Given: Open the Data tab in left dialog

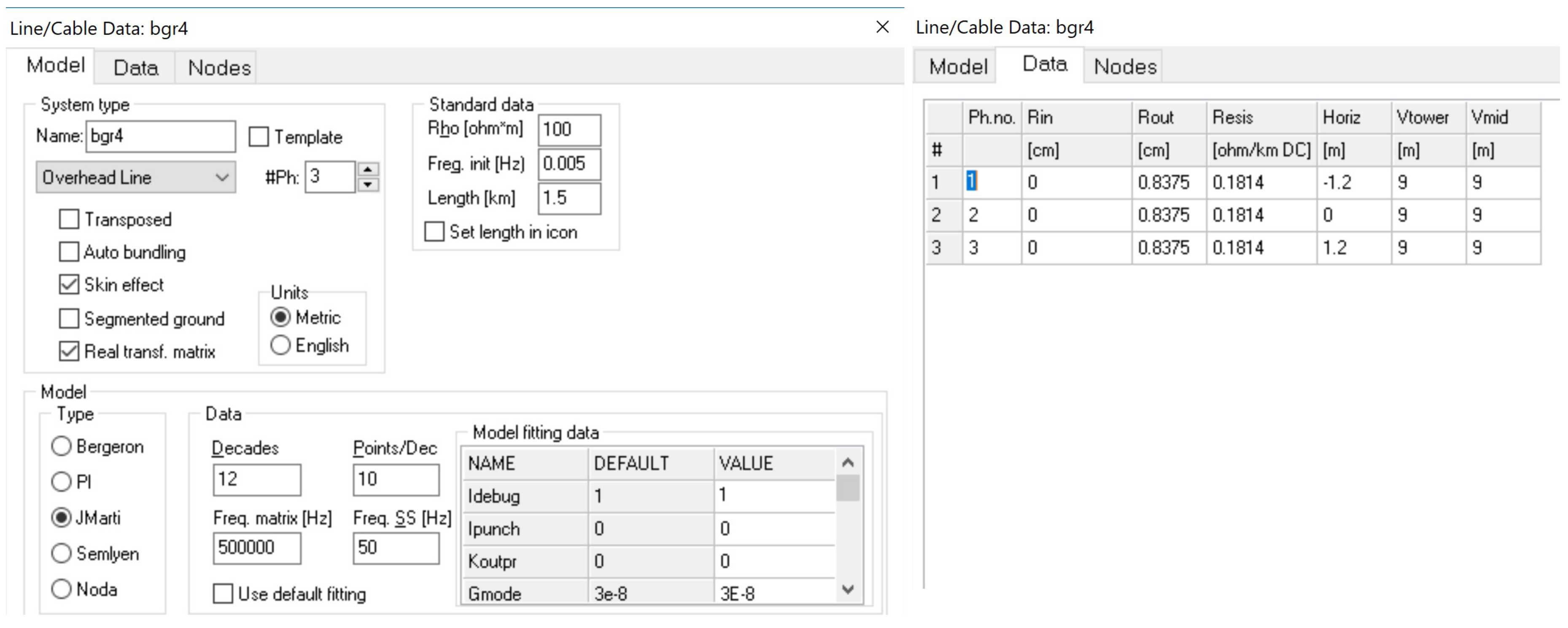Looking at the screenshot, I should (136, 67).
